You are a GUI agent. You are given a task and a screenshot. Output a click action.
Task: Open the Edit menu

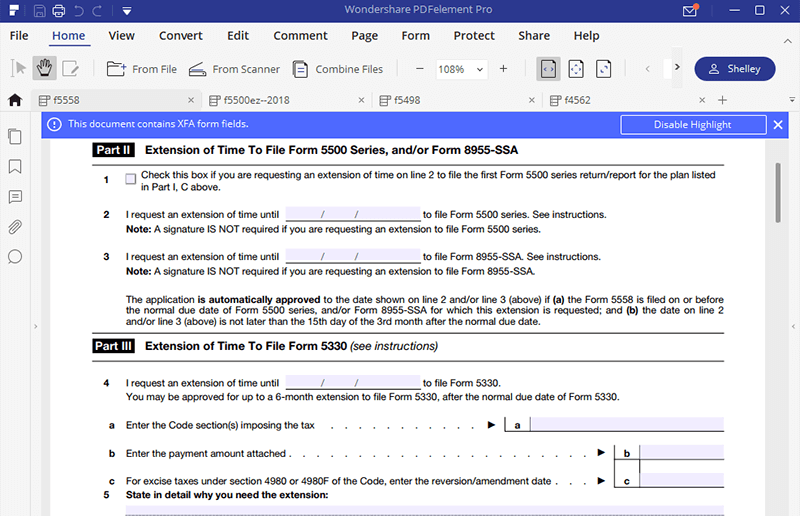(x=238, y=36)
